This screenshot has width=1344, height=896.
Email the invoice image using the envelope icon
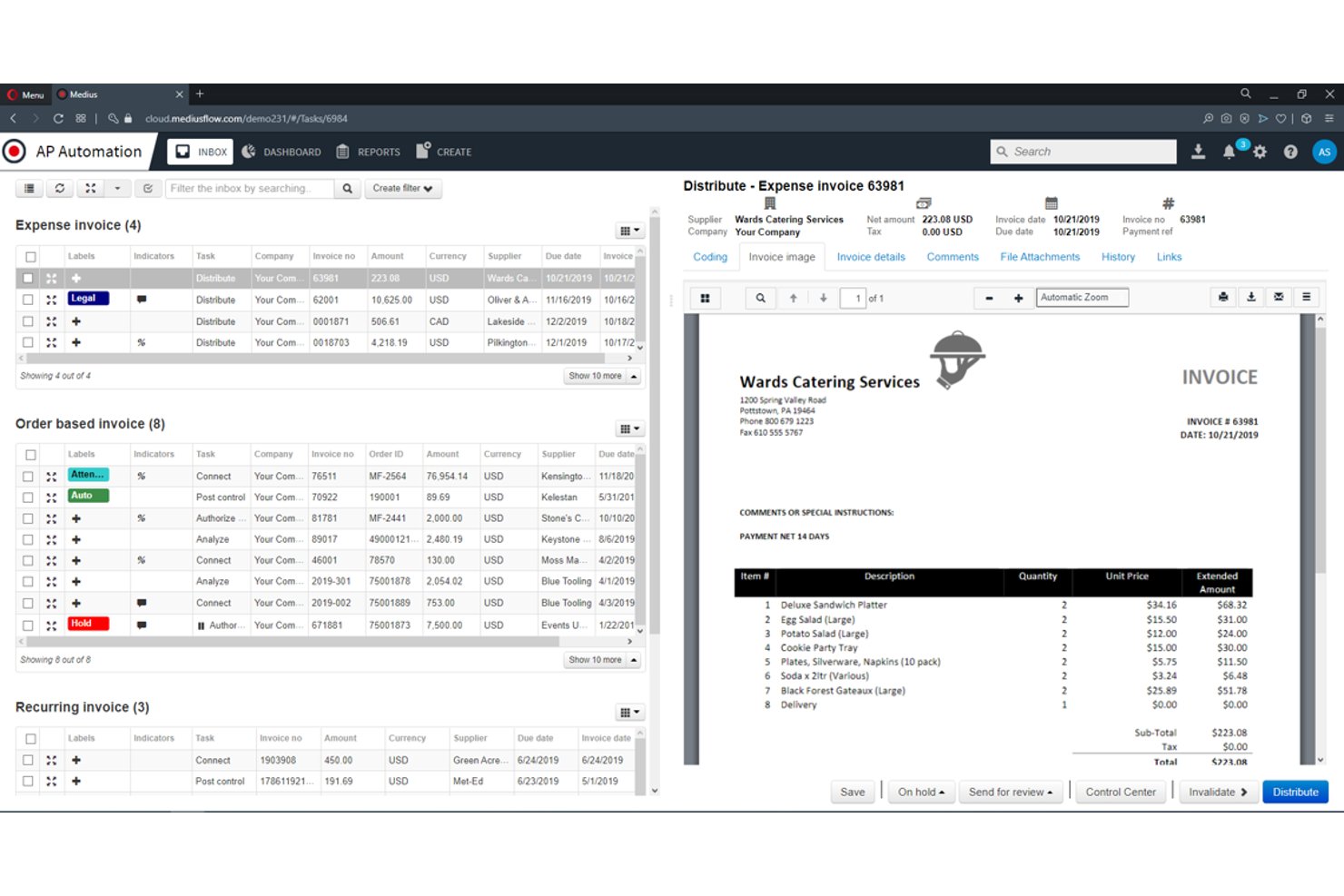pyautogui.click(x=1279, y=297)
